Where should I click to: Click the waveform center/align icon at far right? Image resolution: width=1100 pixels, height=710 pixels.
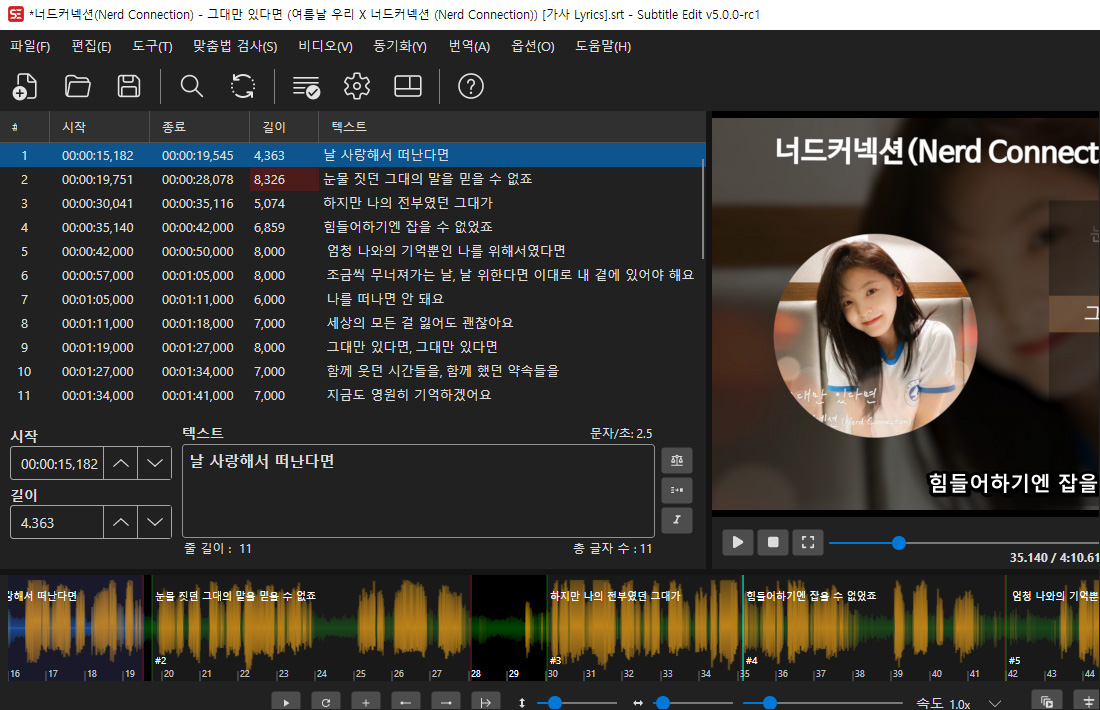(x=1087, y=702)
